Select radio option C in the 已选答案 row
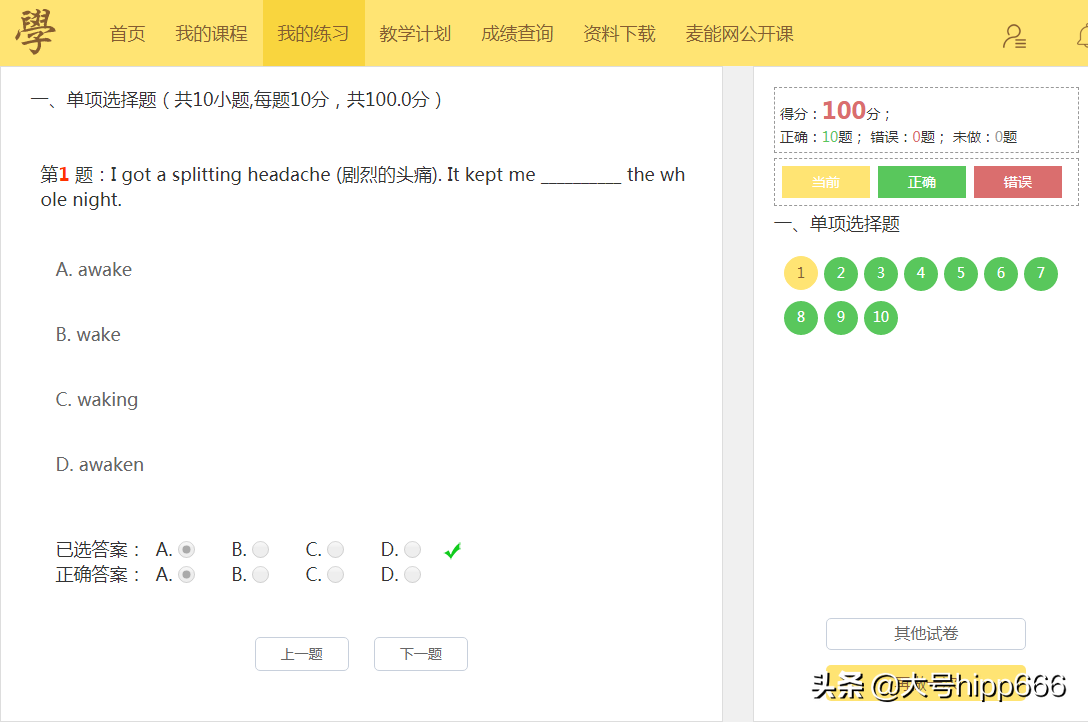Screen dimensions: 1088x722 (x=335, y=548)
